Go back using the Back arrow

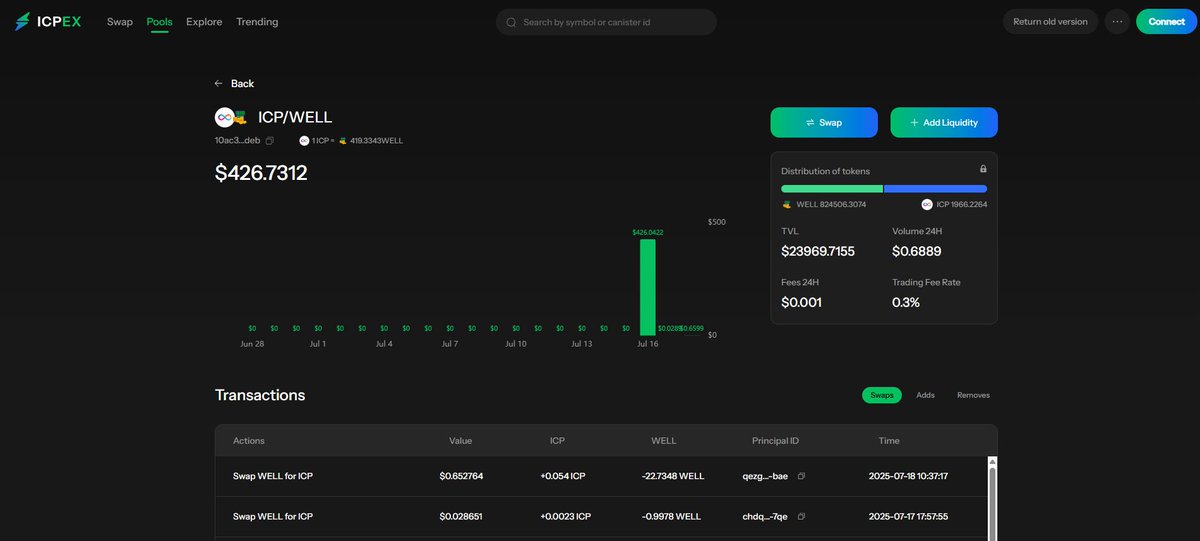(234, 84)
